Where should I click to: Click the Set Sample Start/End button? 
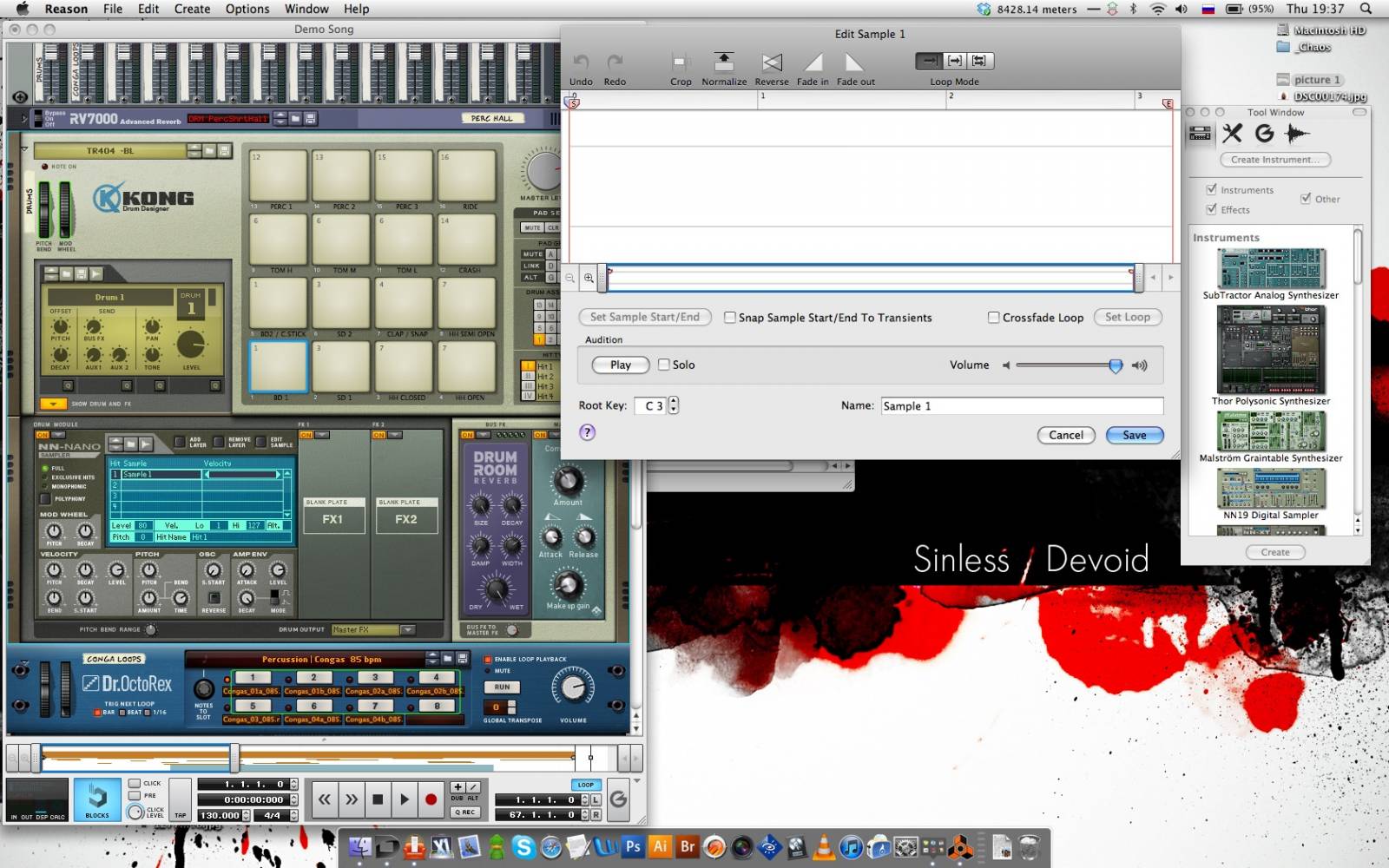644,318
